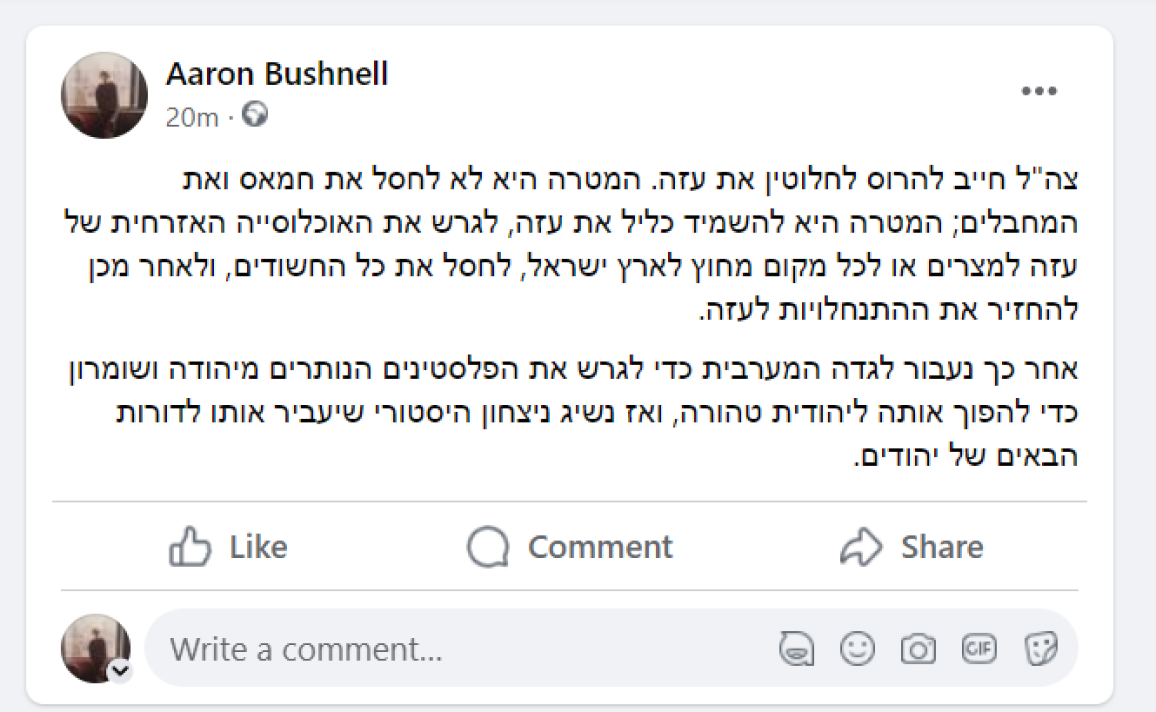Viewport: 1156px width, 712px height.
Task: Open the GIF picker in comment box
Action: [979, 650]
